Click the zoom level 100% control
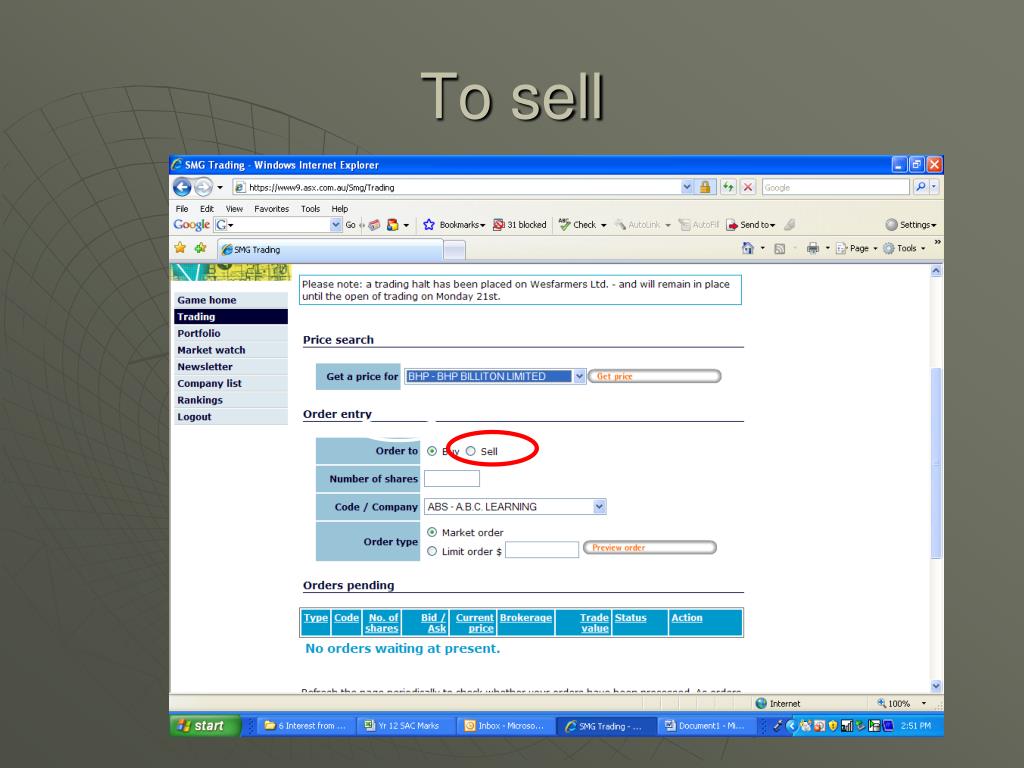 pos(899,703)
